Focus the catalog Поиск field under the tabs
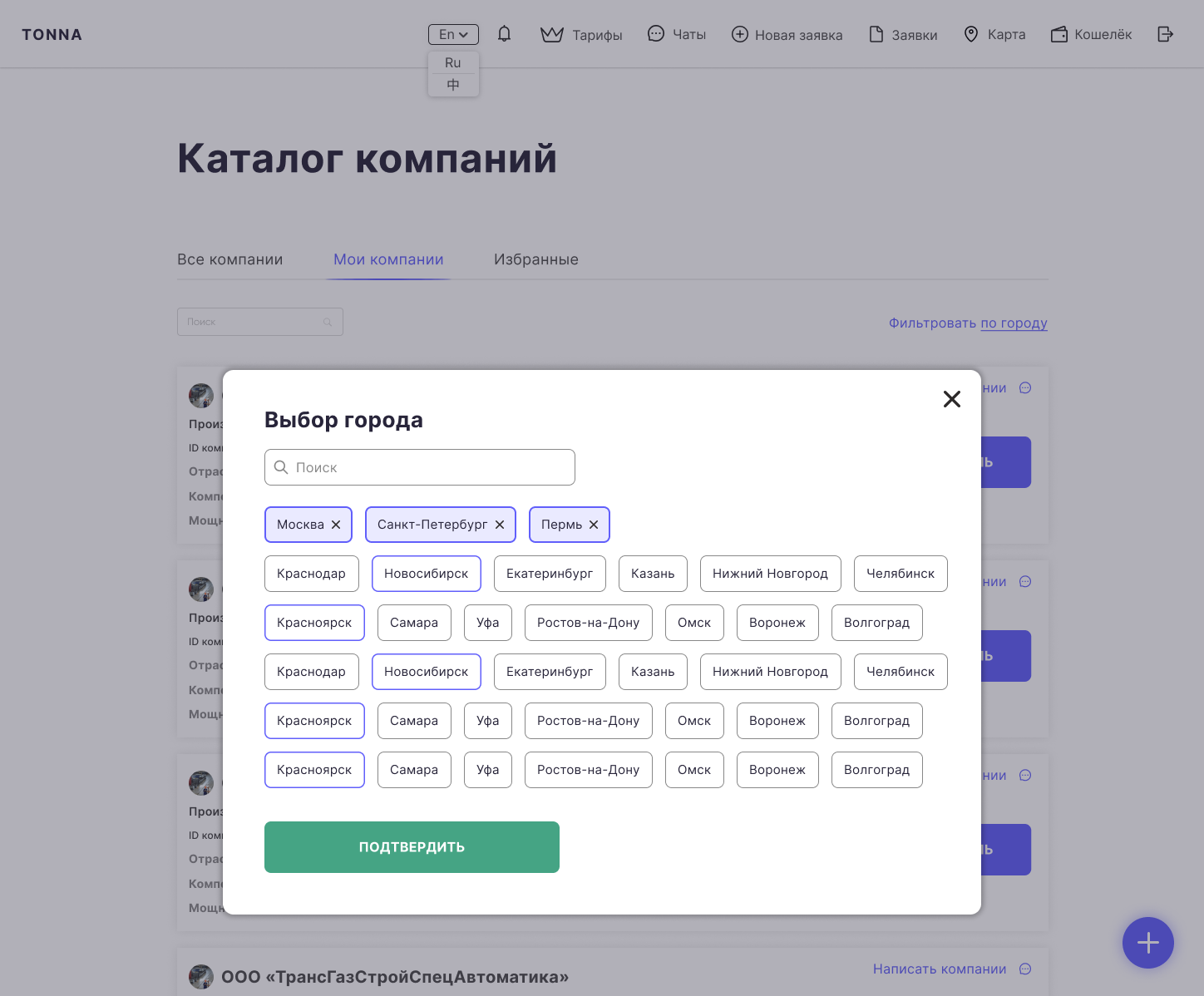Image resolution: width=1204 pixels, height=996 pixels. point(260,322)
